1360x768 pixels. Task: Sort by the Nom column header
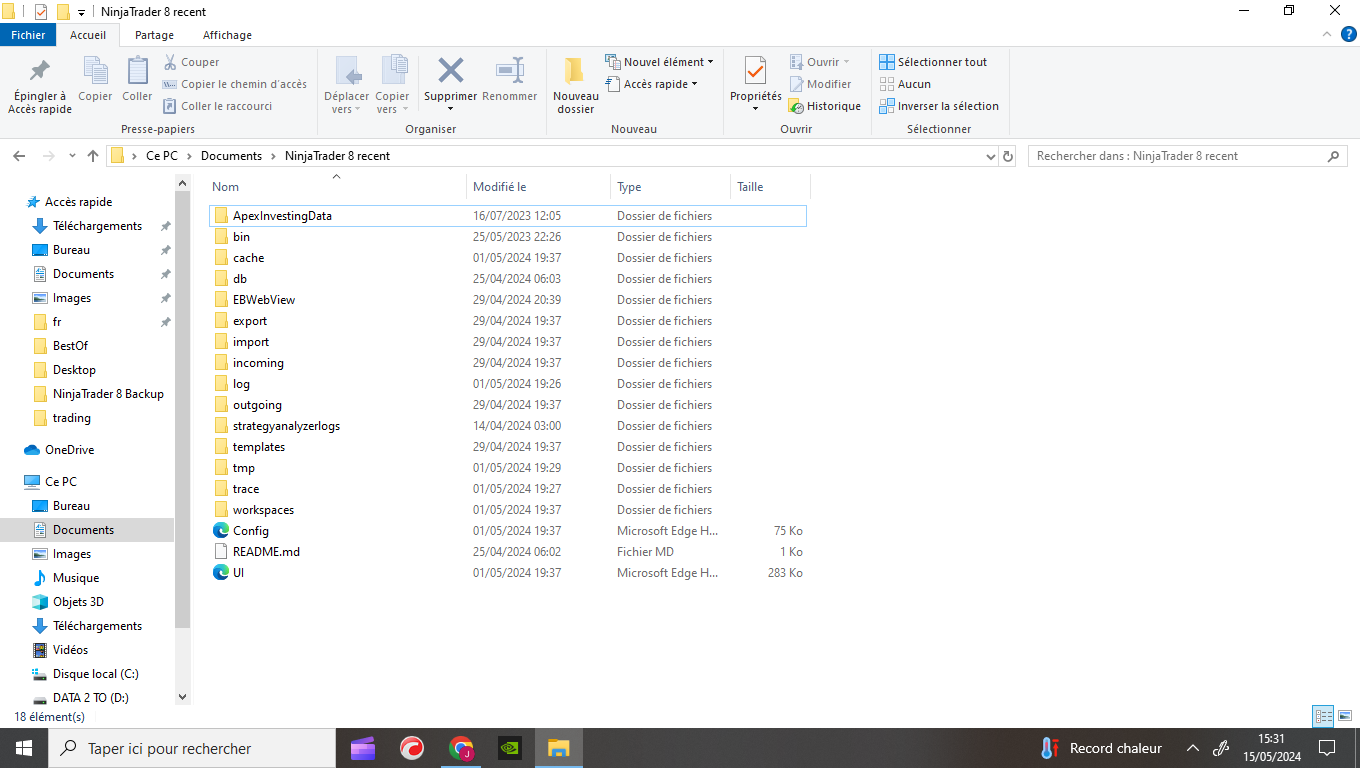point(336,187)
